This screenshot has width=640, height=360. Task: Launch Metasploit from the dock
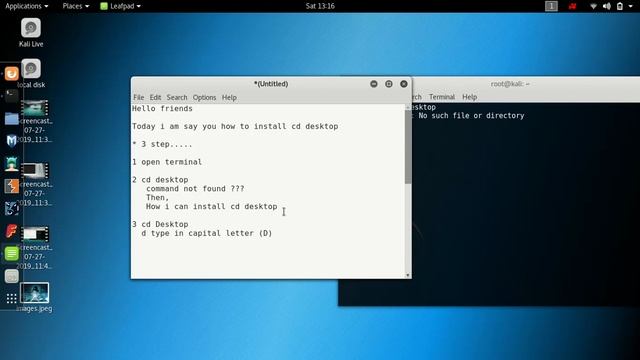pos(11,141)
